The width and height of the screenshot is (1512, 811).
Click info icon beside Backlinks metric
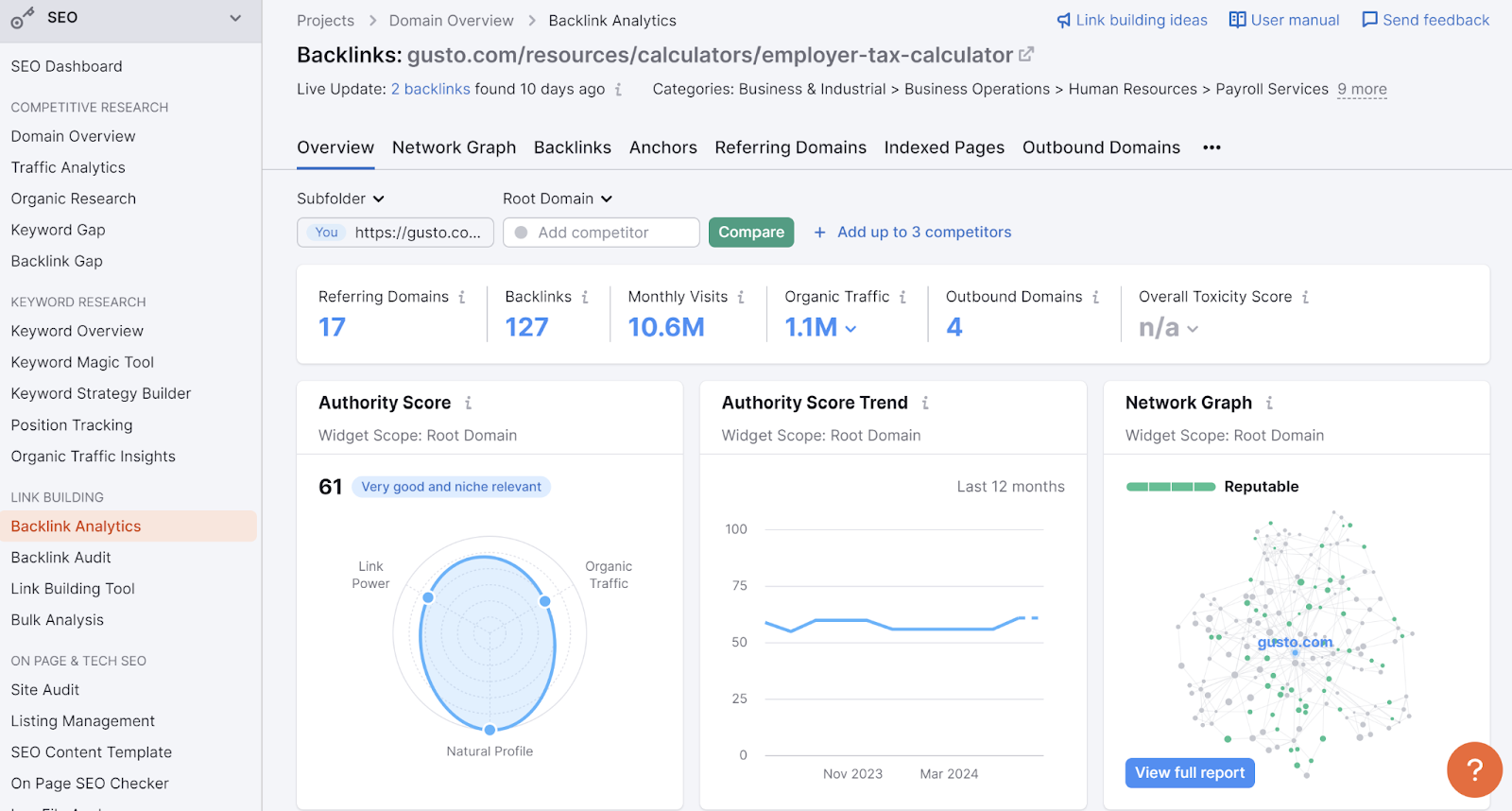pos(585,297)
